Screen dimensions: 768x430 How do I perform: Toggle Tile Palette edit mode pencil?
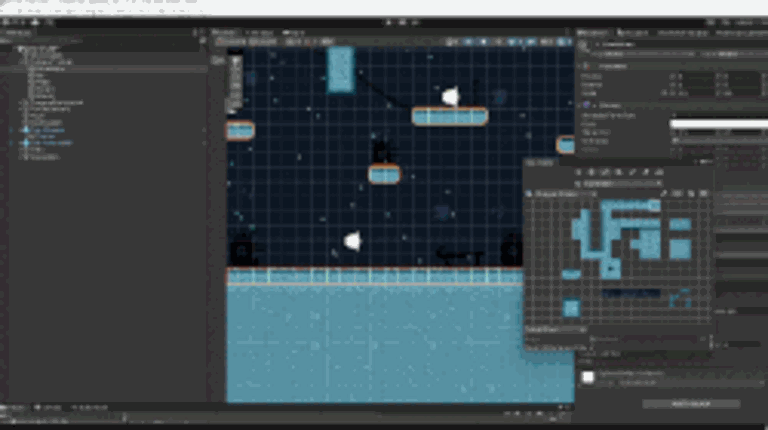tap(664, 194)
